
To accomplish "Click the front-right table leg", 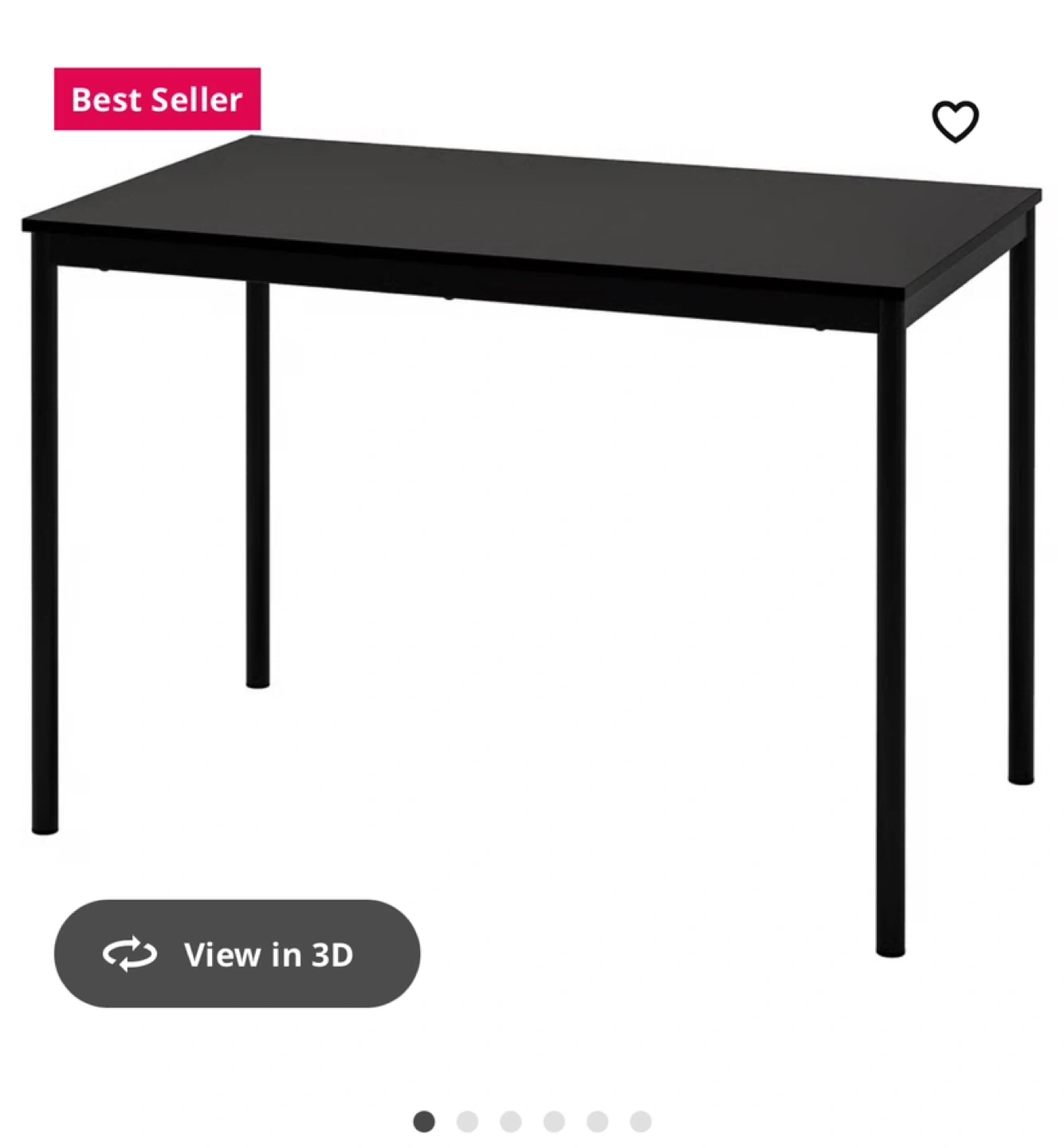I will coord(891,638).
